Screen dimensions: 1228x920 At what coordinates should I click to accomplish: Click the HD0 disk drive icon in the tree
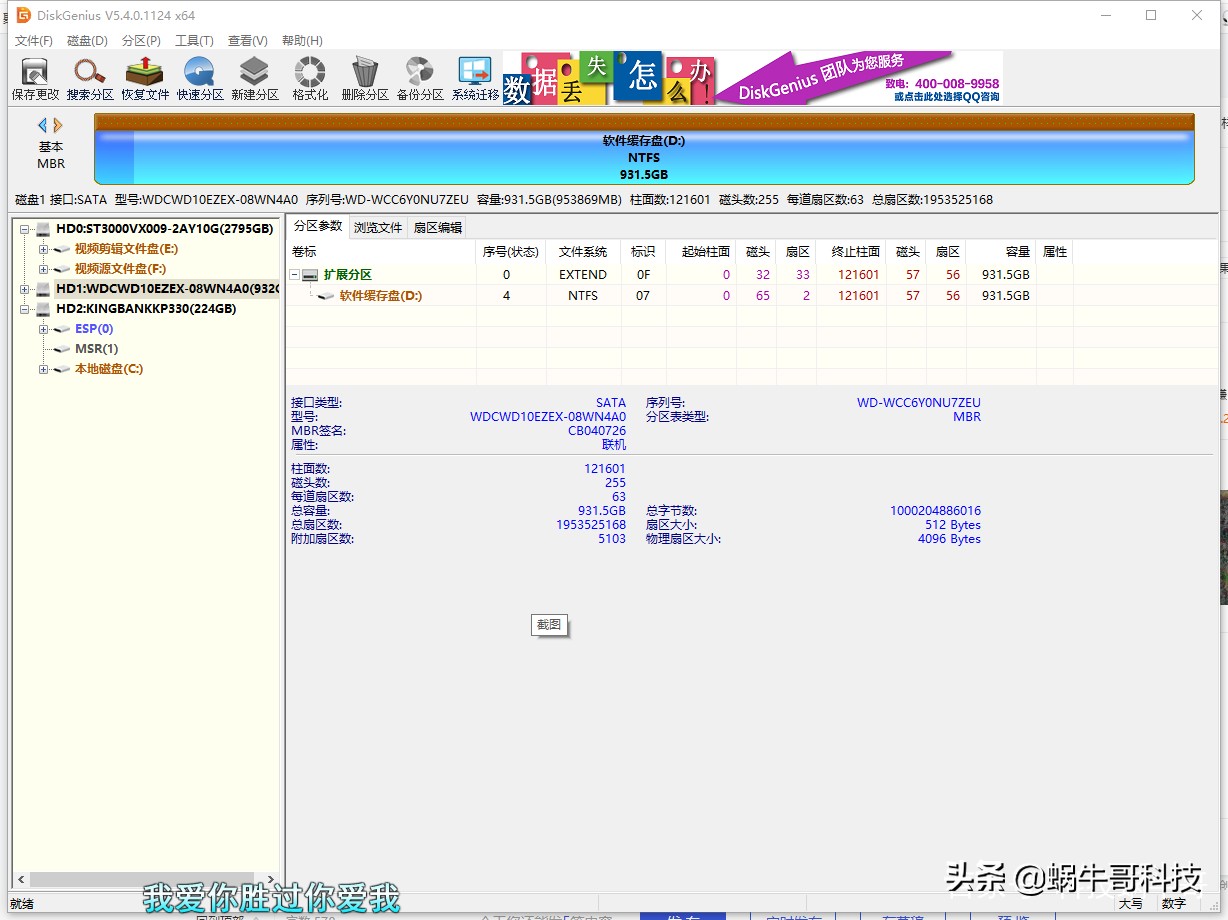(43, 229)
